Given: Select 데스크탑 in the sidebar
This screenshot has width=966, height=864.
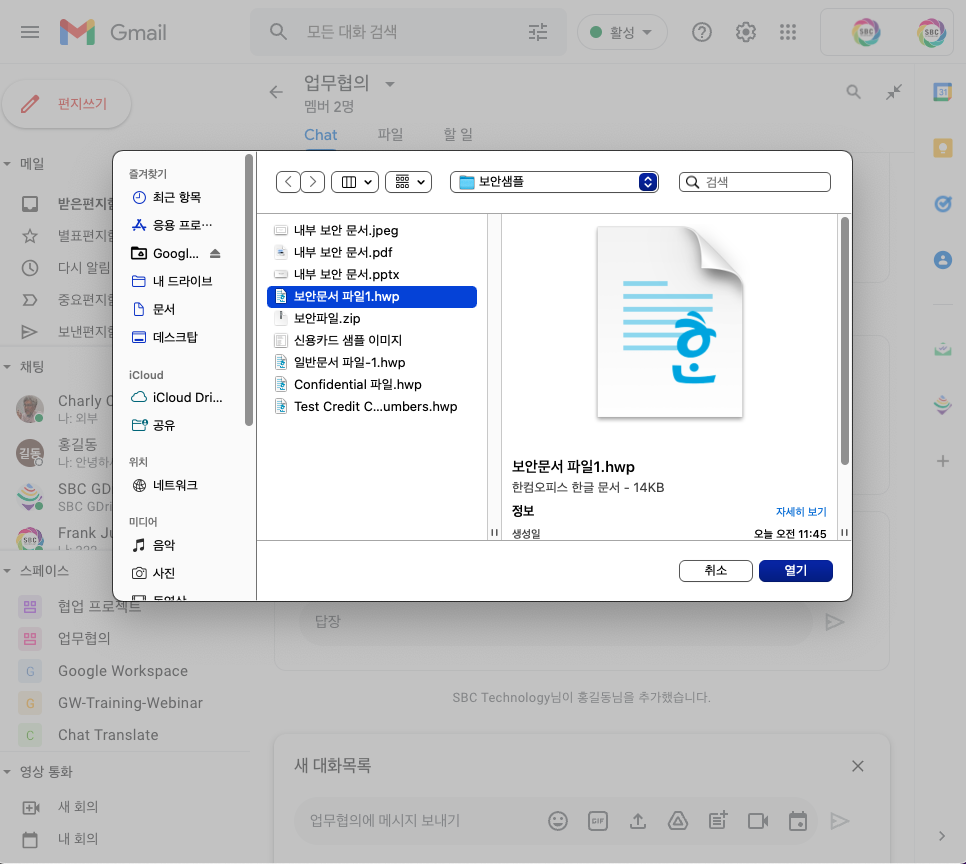Looking at the screenshot, I should tap(175, 337).
